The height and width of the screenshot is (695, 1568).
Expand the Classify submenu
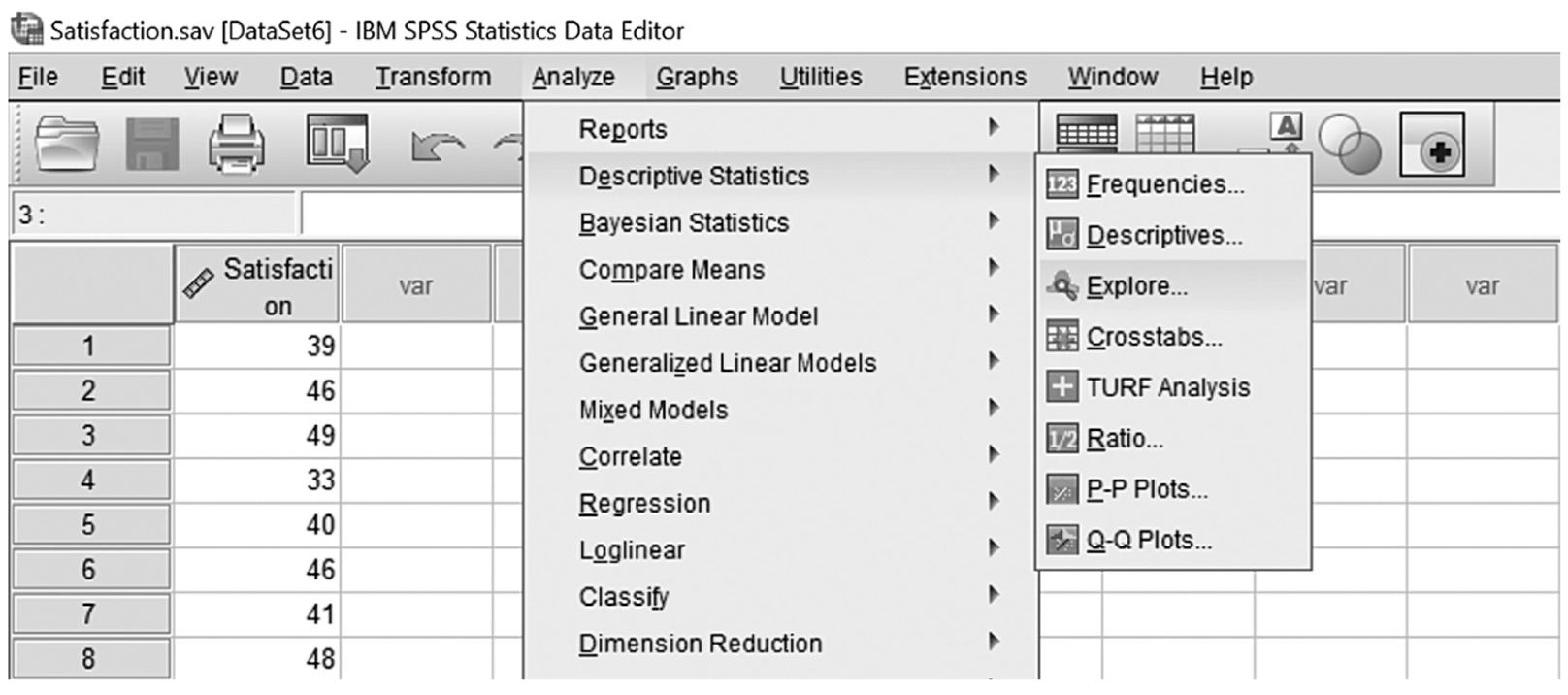781,596
